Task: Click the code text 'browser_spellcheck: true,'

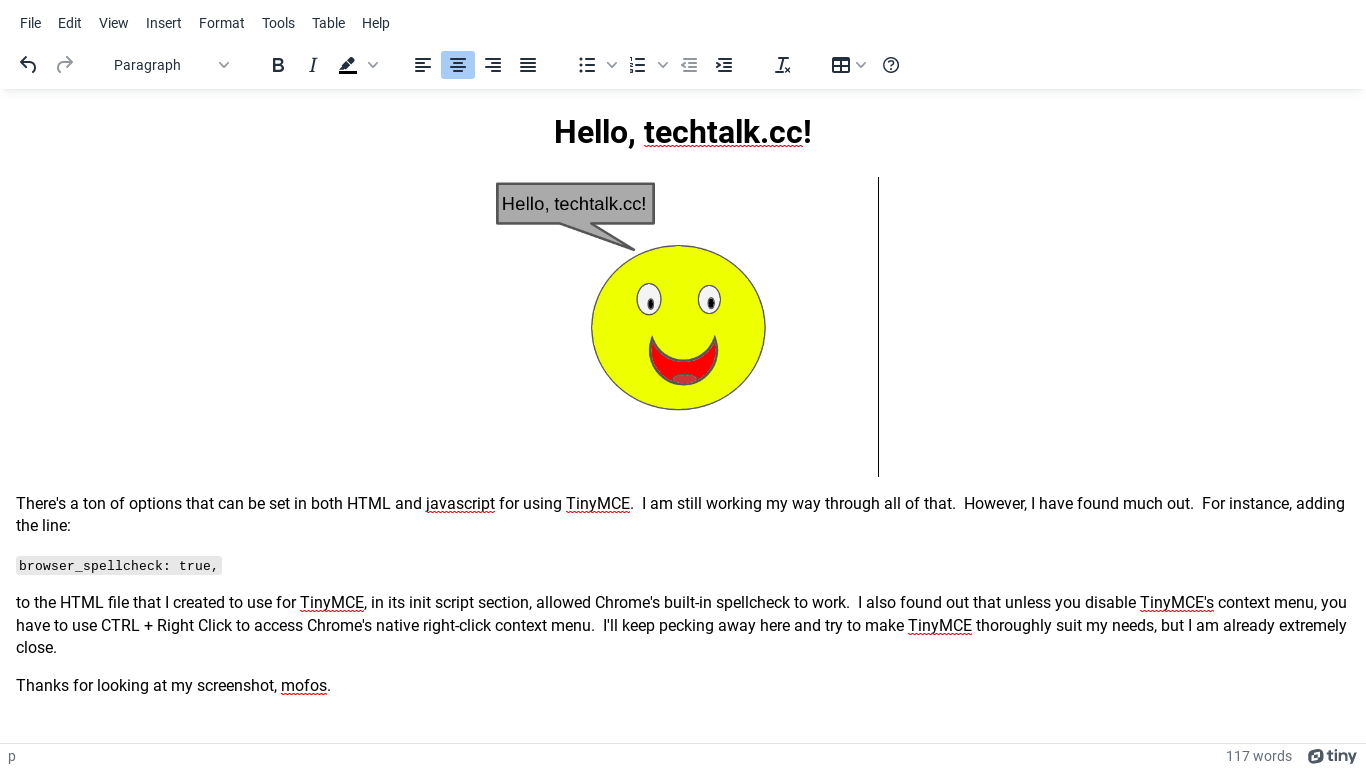Action: coord(119,566)
